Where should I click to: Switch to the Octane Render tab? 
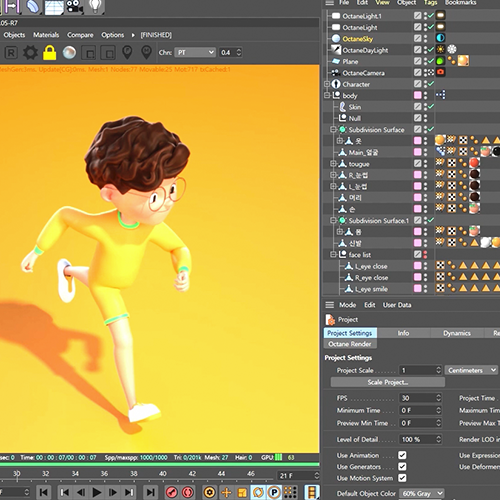tap(350, 344)
